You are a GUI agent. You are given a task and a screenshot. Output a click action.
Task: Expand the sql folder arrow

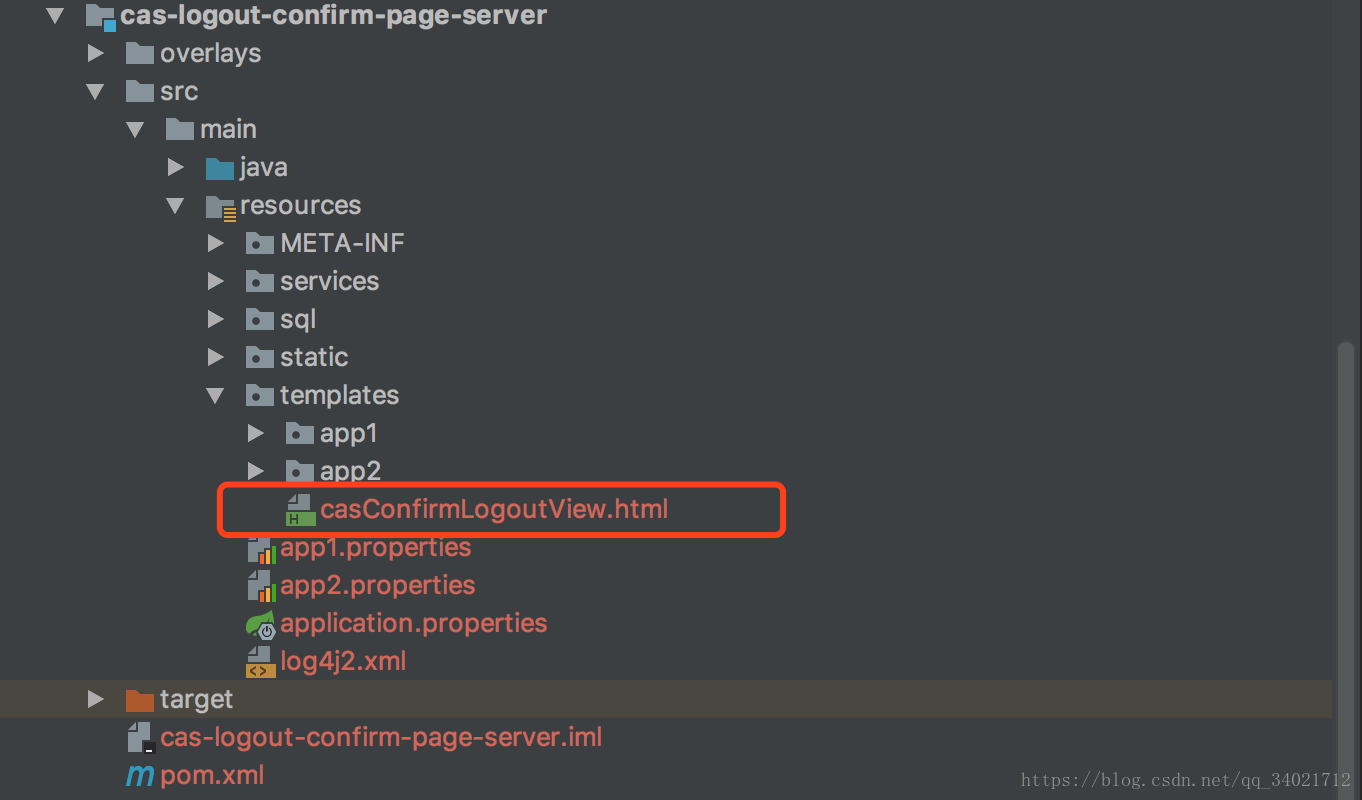tap(216, 319)
